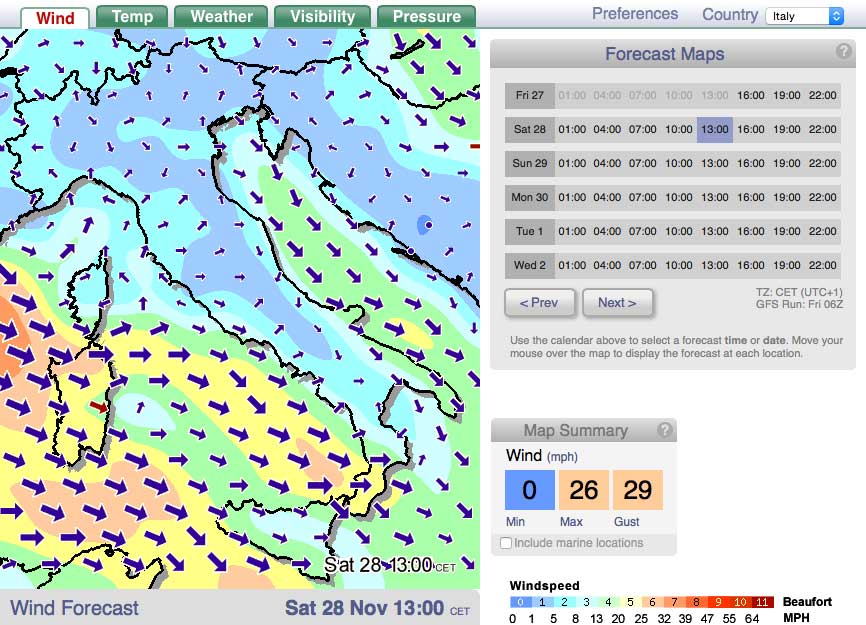Viewport: 866px width, 625px height.
Task: Select the Visibility tab
Action: [x=322, y=16]
